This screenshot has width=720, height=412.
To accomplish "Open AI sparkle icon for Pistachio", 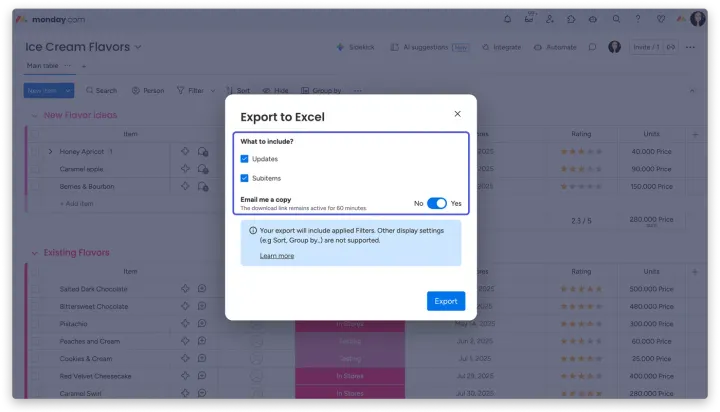I will point(185,323).
